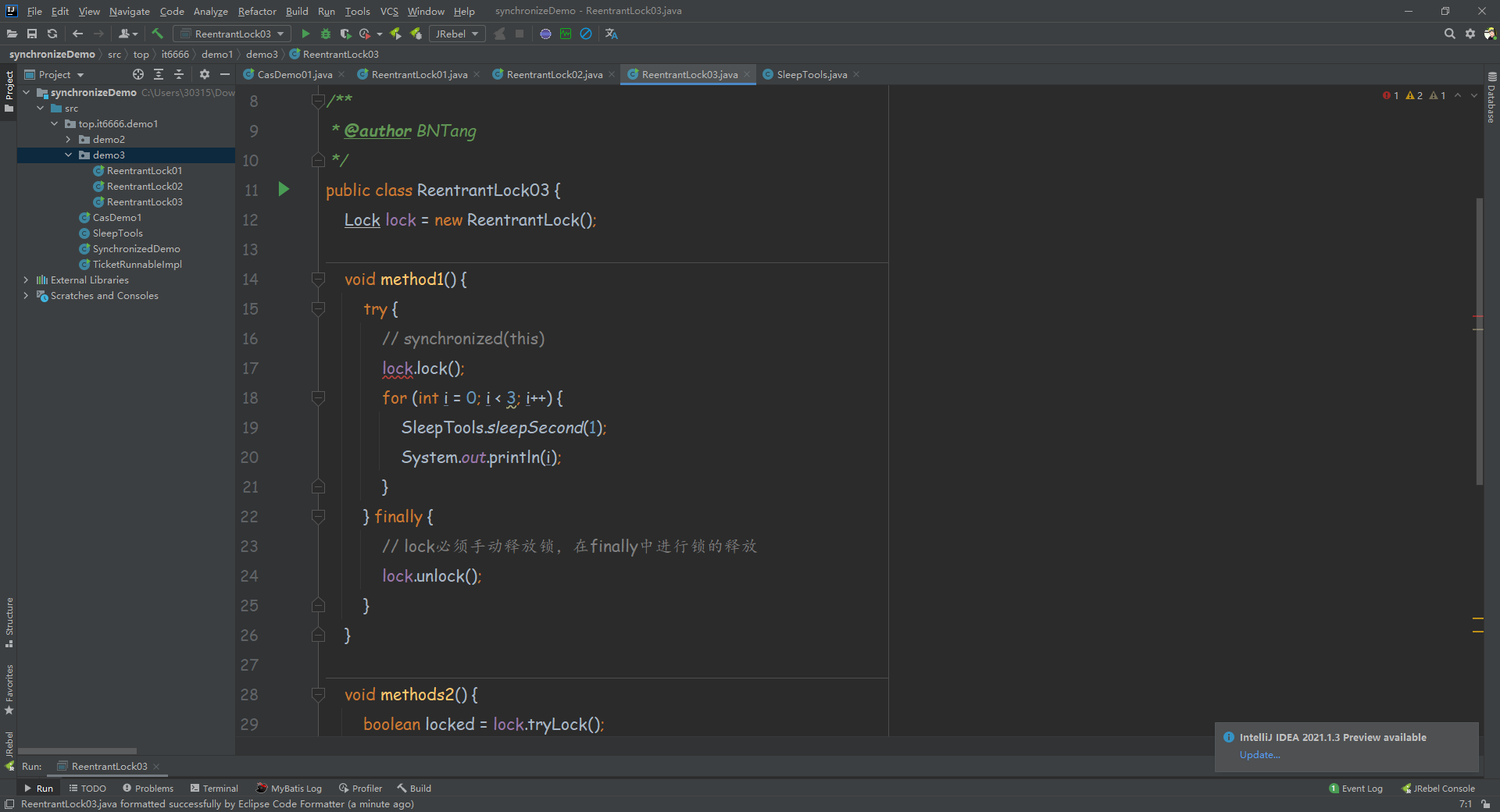Click error count indicator in editor
The width and height of the screenshot is (1500, 812).
tap(1391, 95)
